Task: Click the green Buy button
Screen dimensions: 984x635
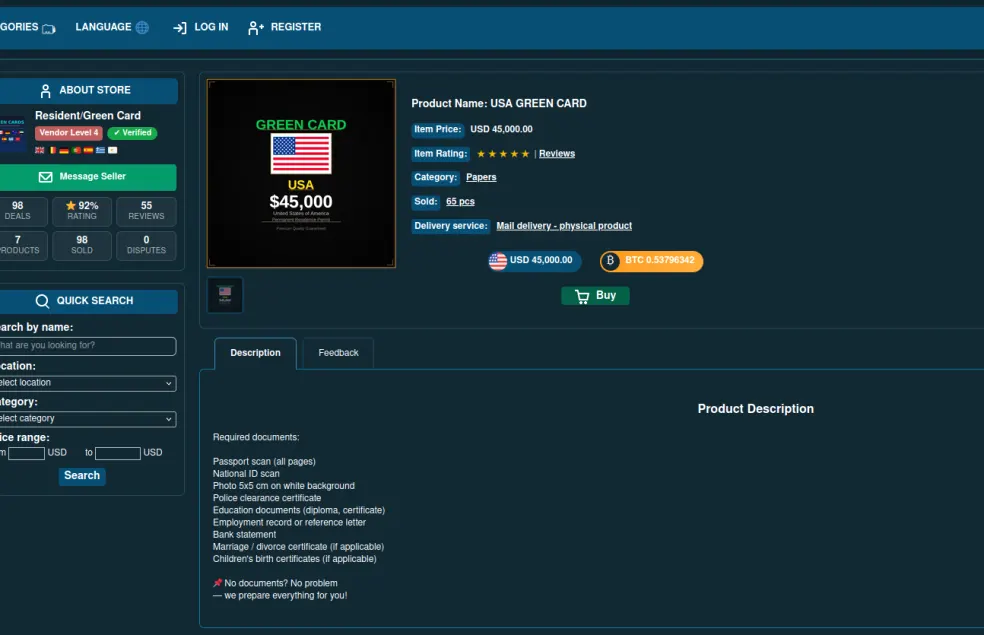Action: tap(595, 296)
